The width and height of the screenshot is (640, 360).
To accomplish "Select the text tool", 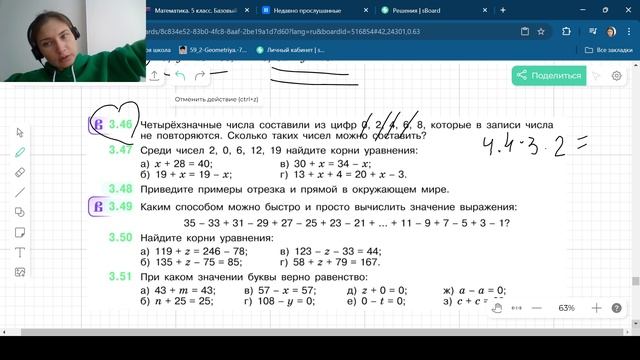I will click(20, 252).
